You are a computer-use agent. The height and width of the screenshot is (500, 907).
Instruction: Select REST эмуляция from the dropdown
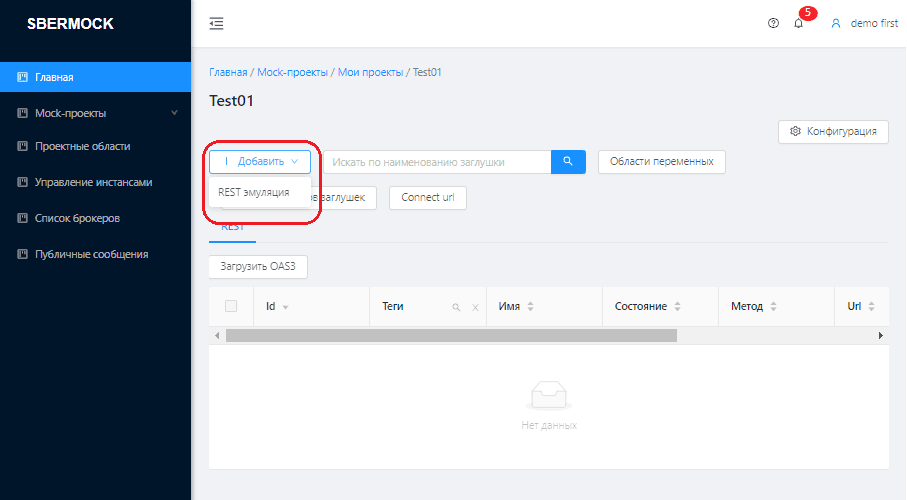254,192
